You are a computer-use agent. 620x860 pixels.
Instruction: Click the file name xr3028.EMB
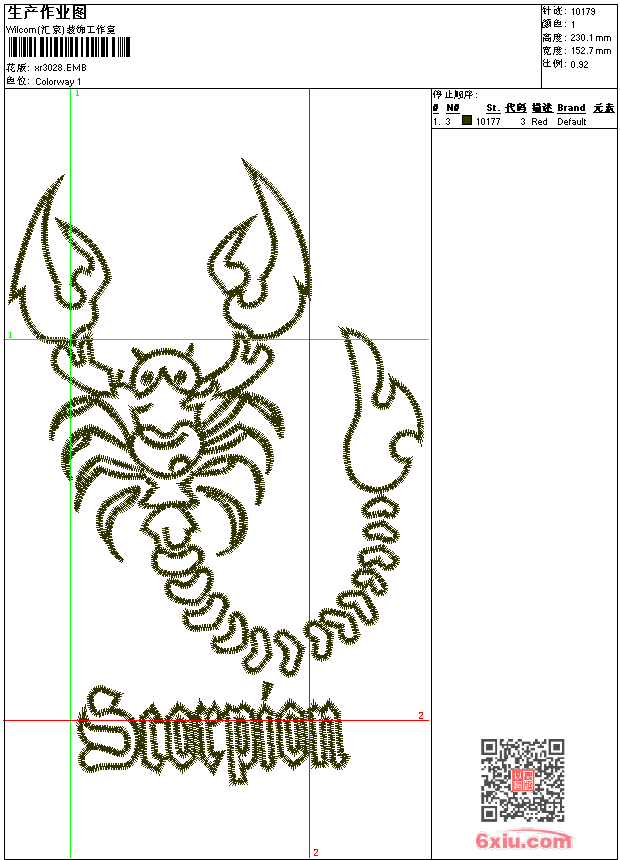pos(60,68)
